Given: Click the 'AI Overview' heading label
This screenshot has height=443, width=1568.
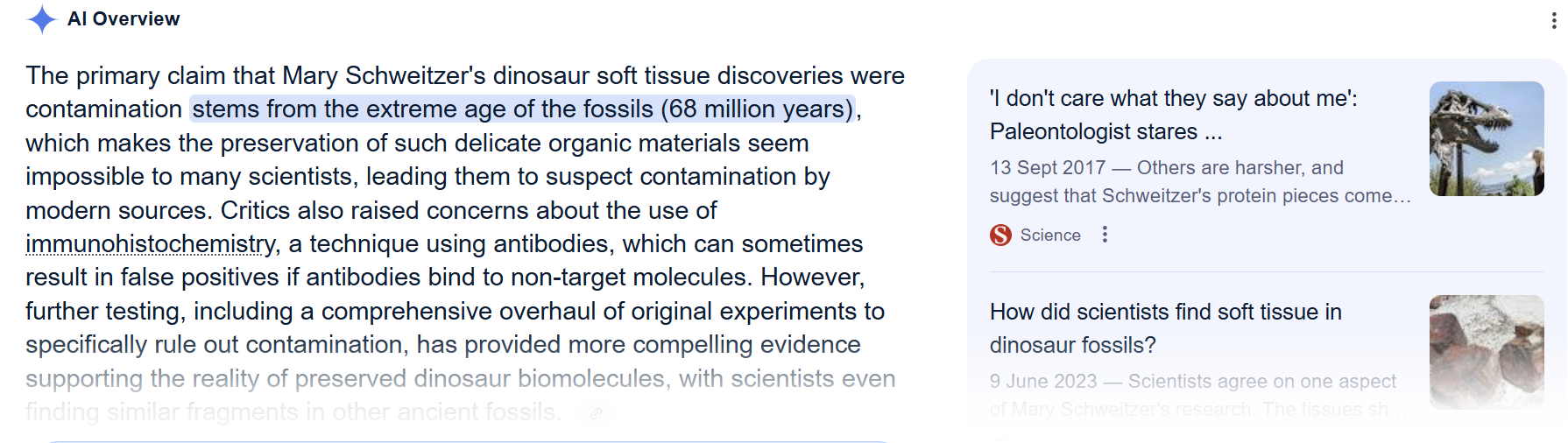Looking at the screenshot, I should [x=124, y=19].
